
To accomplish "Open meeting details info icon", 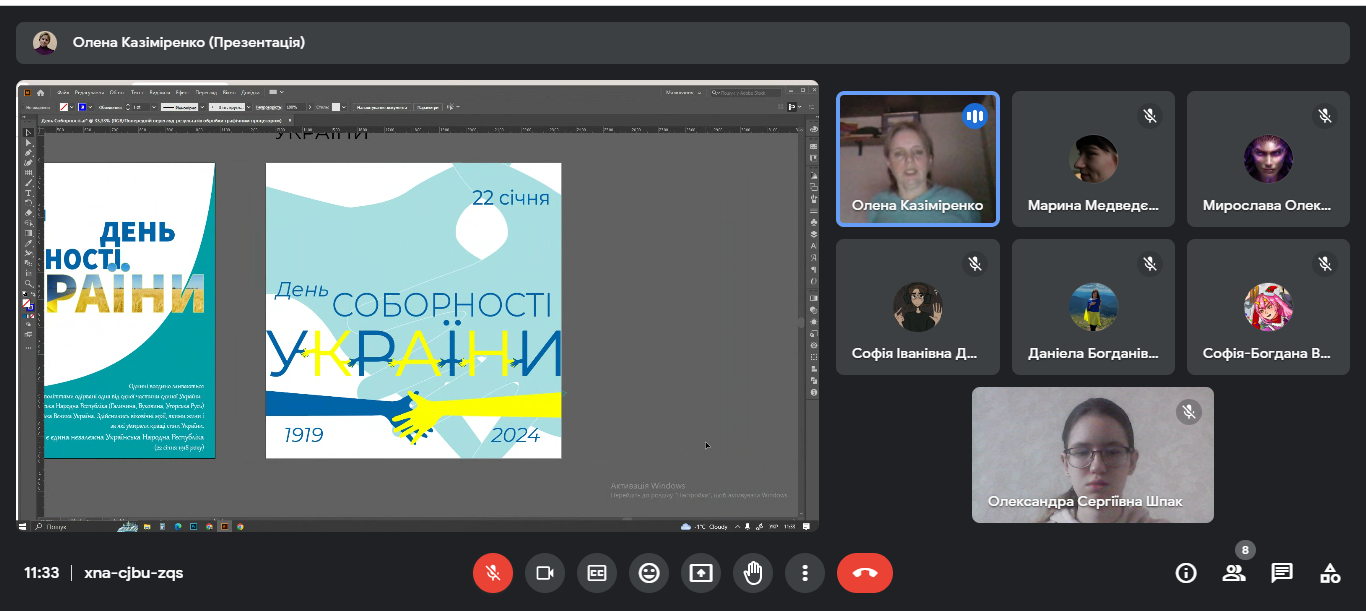I will tap(1186, 573).
